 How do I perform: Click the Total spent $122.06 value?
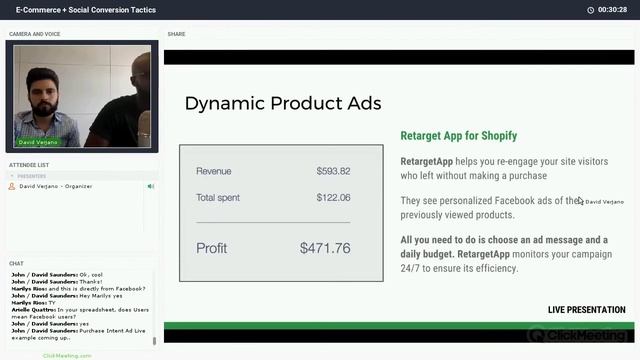pos(333,198)
